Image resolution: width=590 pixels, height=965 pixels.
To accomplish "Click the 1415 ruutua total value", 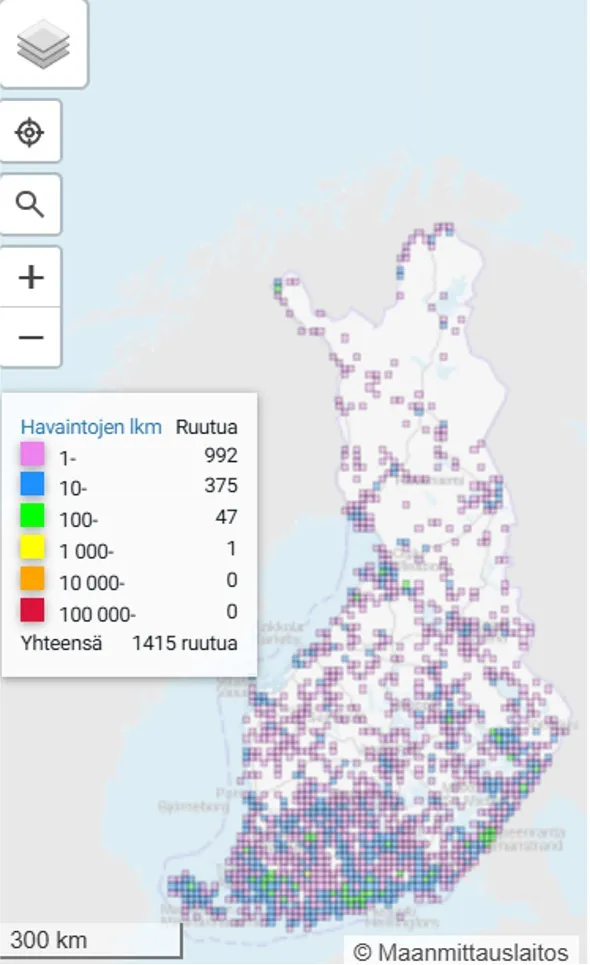I will point(185,643).
